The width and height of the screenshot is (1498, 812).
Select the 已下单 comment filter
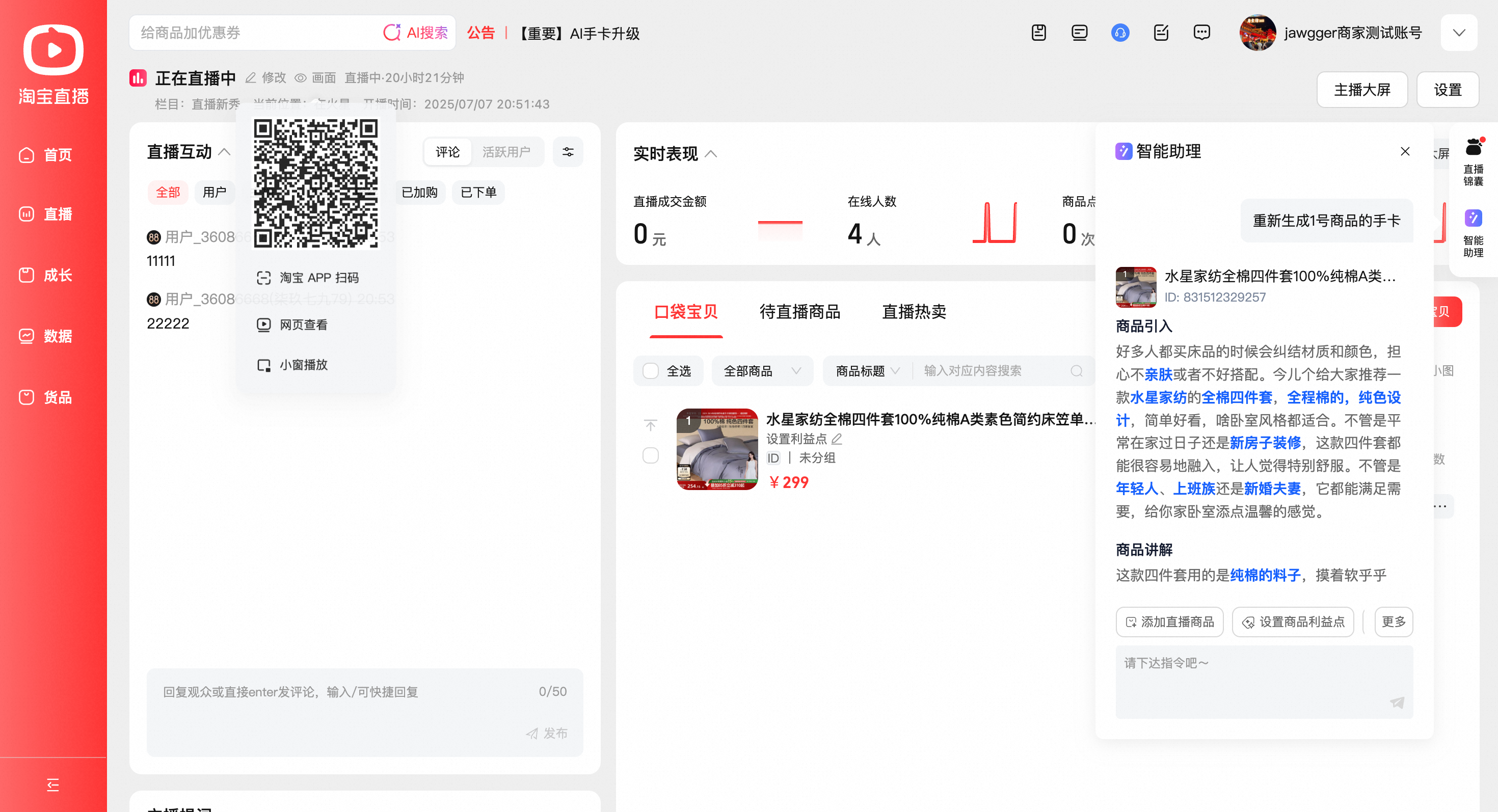click(x=478, y=193)
